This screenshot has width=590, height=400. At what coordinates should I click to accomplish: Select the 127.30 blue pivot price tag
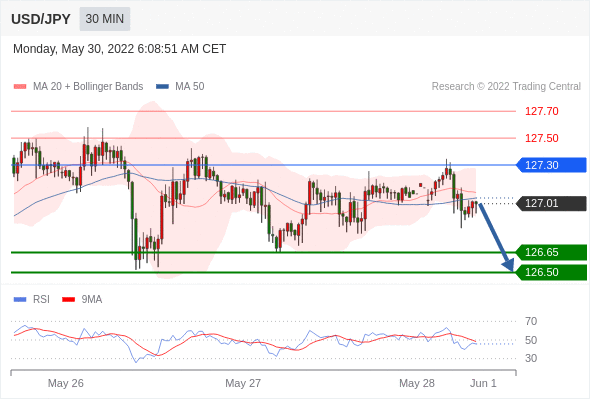tap(551, 165)
